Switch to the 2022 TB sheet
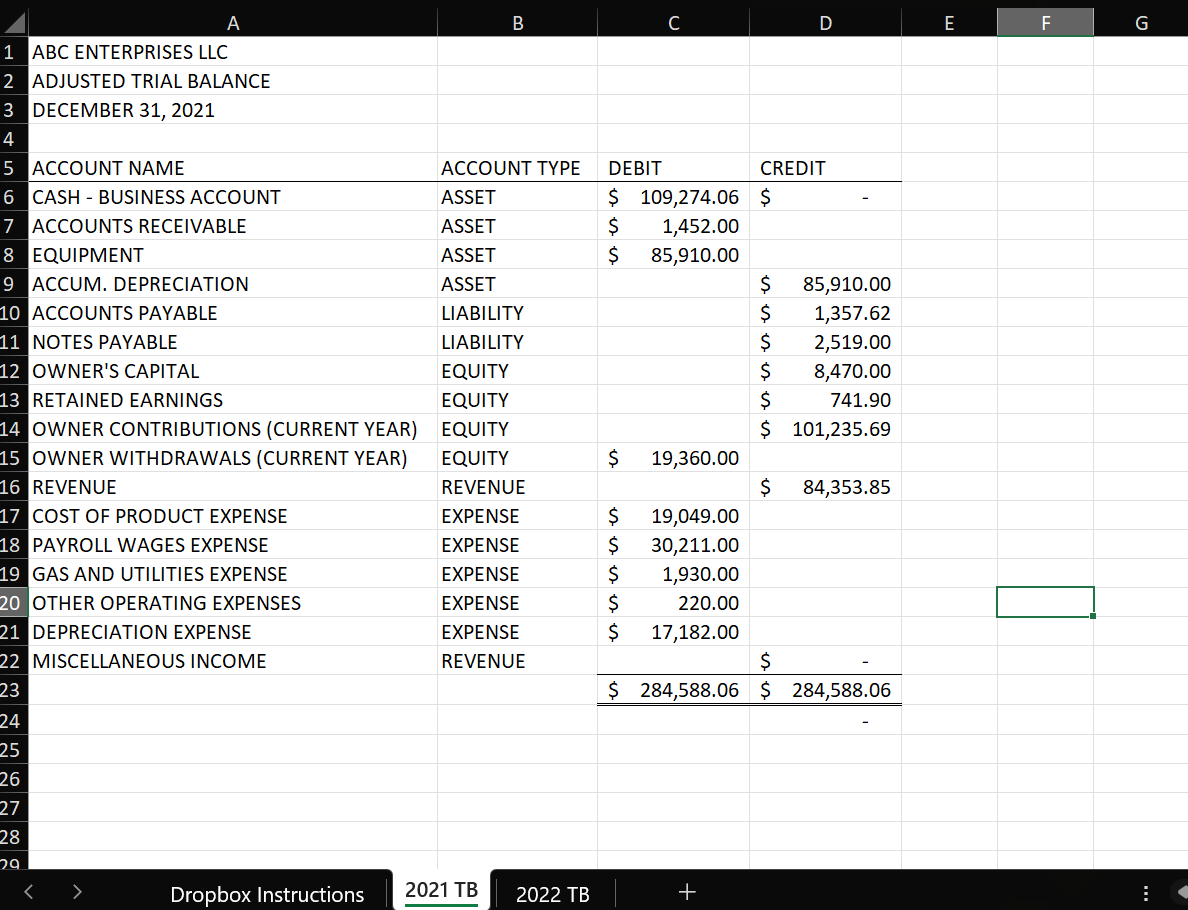 point(552,894)
